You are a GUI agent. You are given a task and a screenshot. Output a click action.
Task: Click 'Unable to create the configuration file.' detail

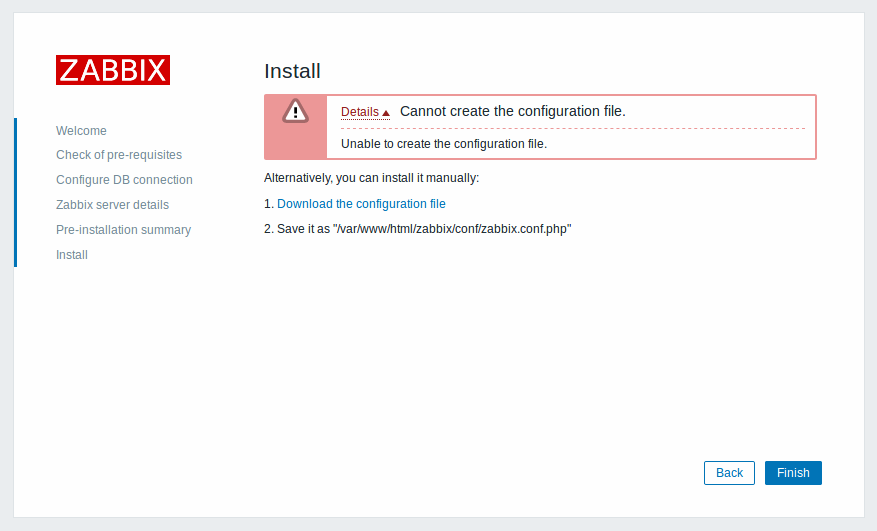pos(444,144)
